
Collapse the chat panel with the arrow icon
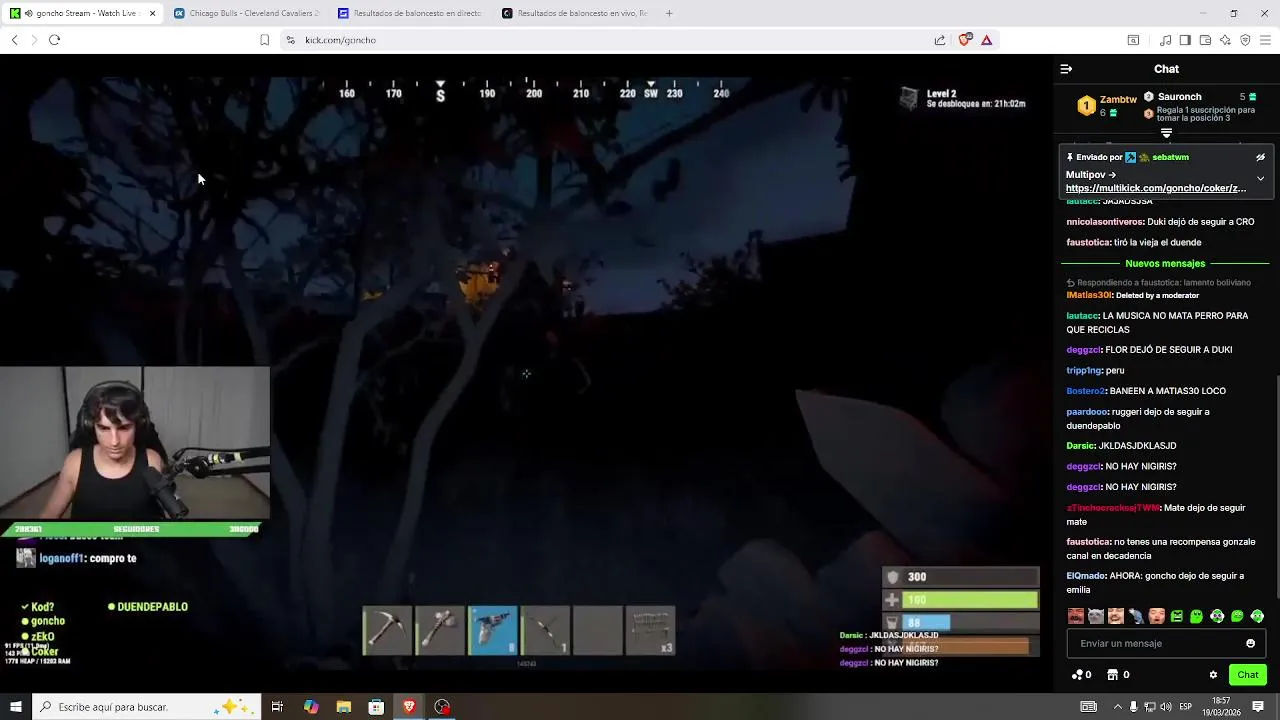(1066, 69)
